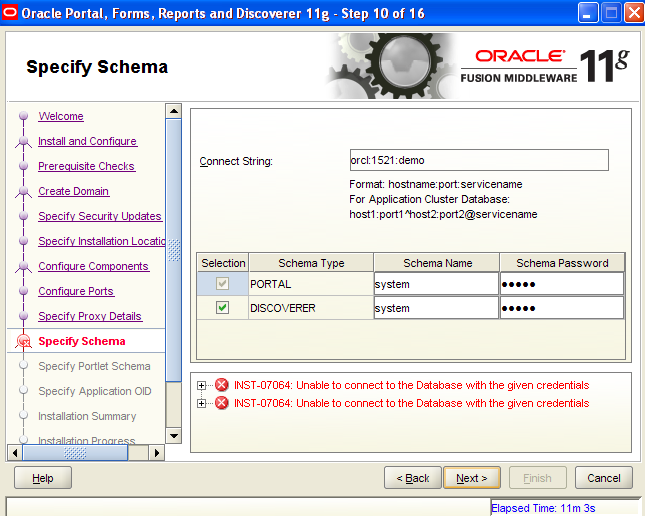Click the second INST-07064 red error icon
Screen dimensions: 645x516
coord(222,403)
